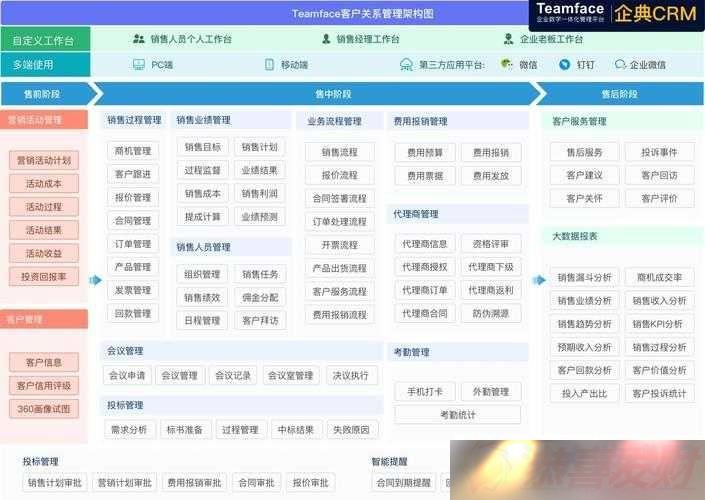The width and height of the screenshot is (705, 500).
Task: Click the 订单管理 box
Action: point(133,244)
